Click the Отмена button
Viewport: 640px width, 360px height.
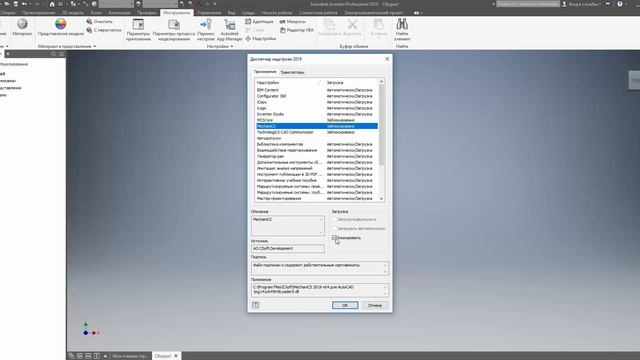click(375, 305)
